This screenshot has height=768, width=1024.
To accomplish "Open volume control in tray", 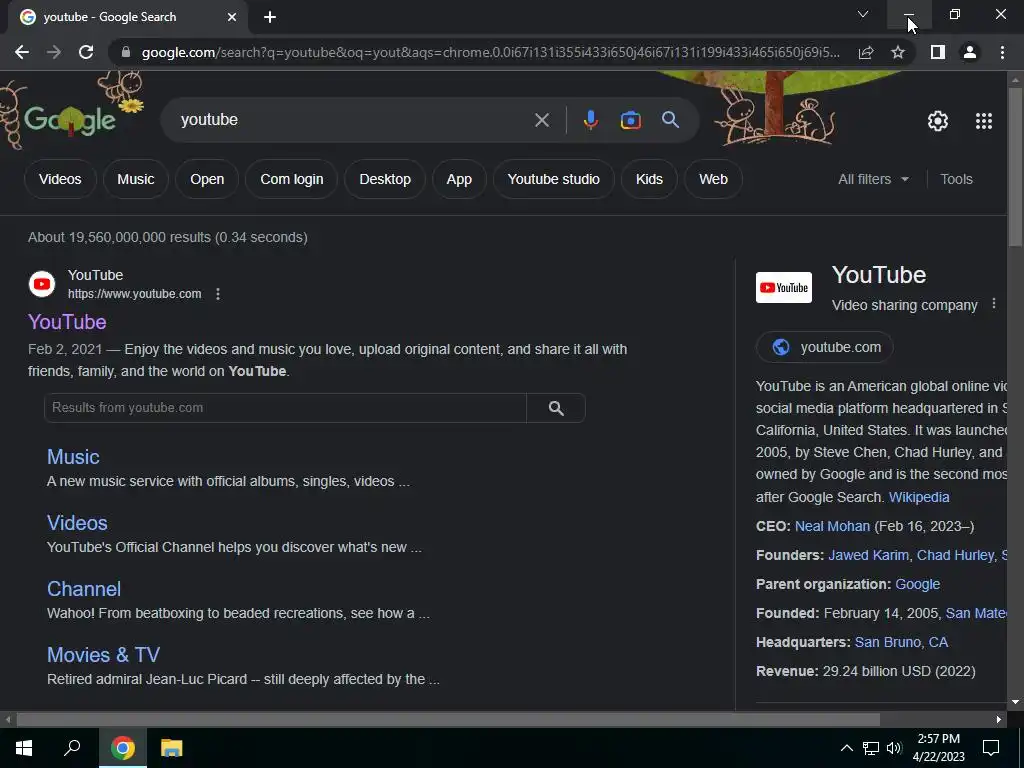I will click(894, 748).
